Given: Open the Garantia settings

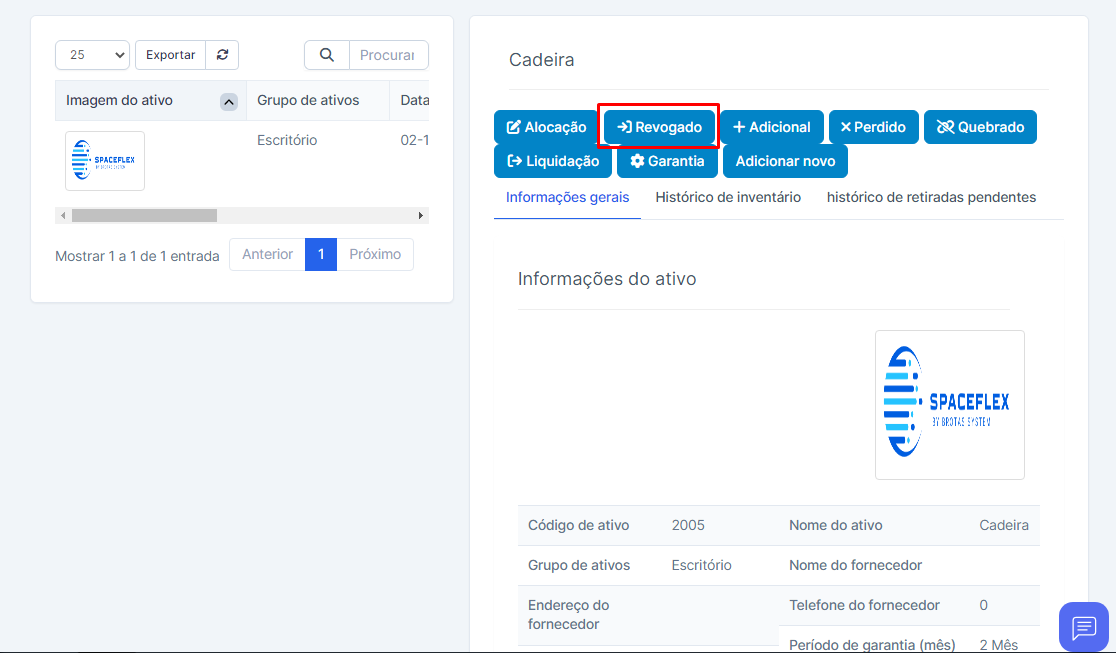Looking at the screenshot, I should [x=667, y=161].
